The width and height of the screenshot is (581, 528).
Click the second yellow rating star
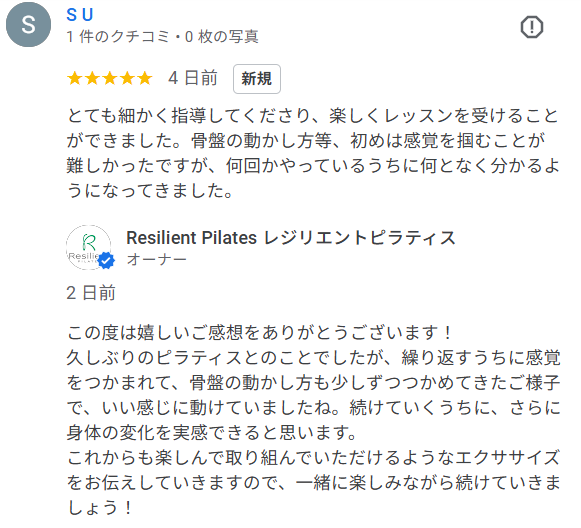coord(92,79)
